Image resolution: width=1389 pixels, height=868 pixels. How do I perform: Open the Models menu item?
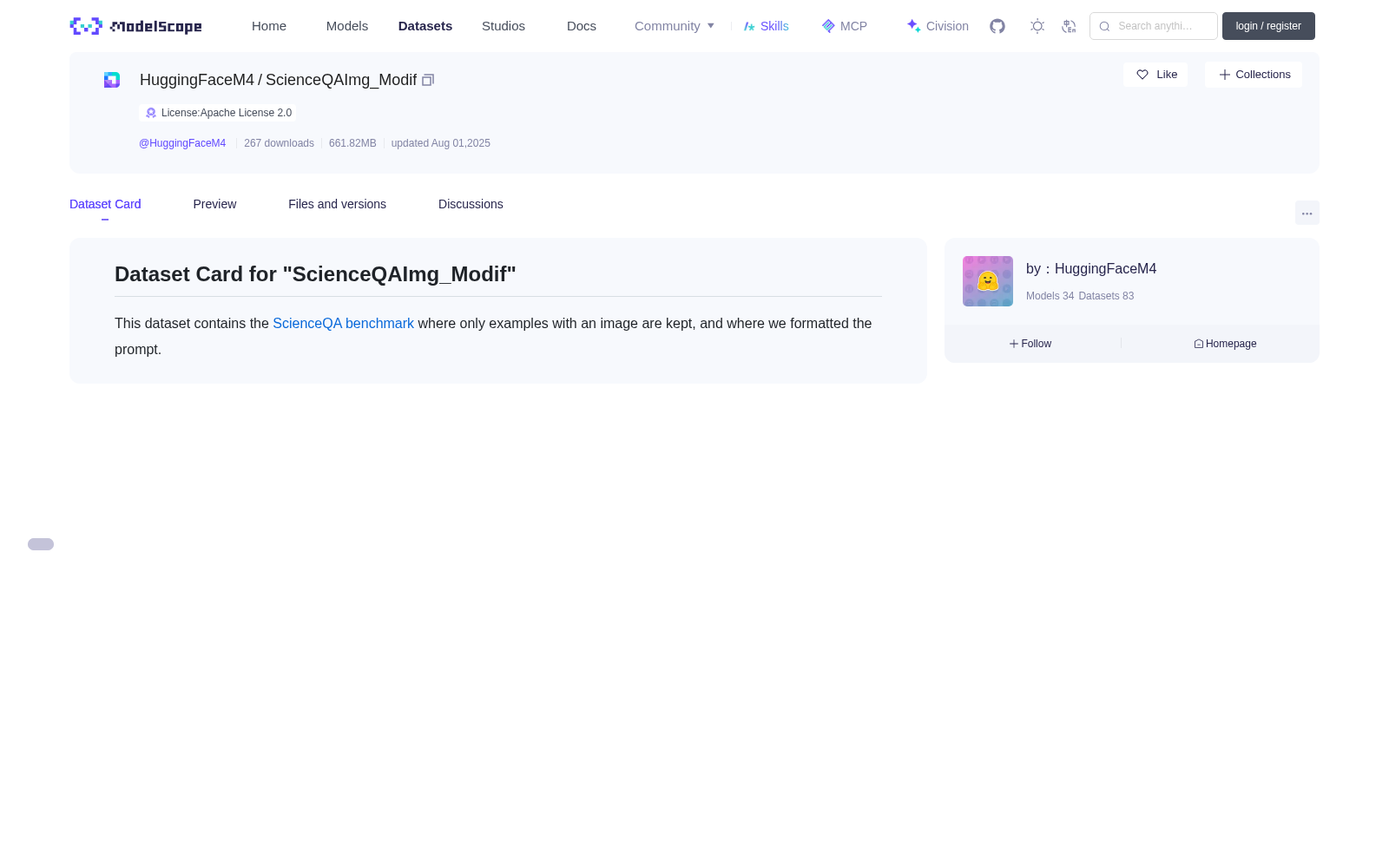[347, 26]
